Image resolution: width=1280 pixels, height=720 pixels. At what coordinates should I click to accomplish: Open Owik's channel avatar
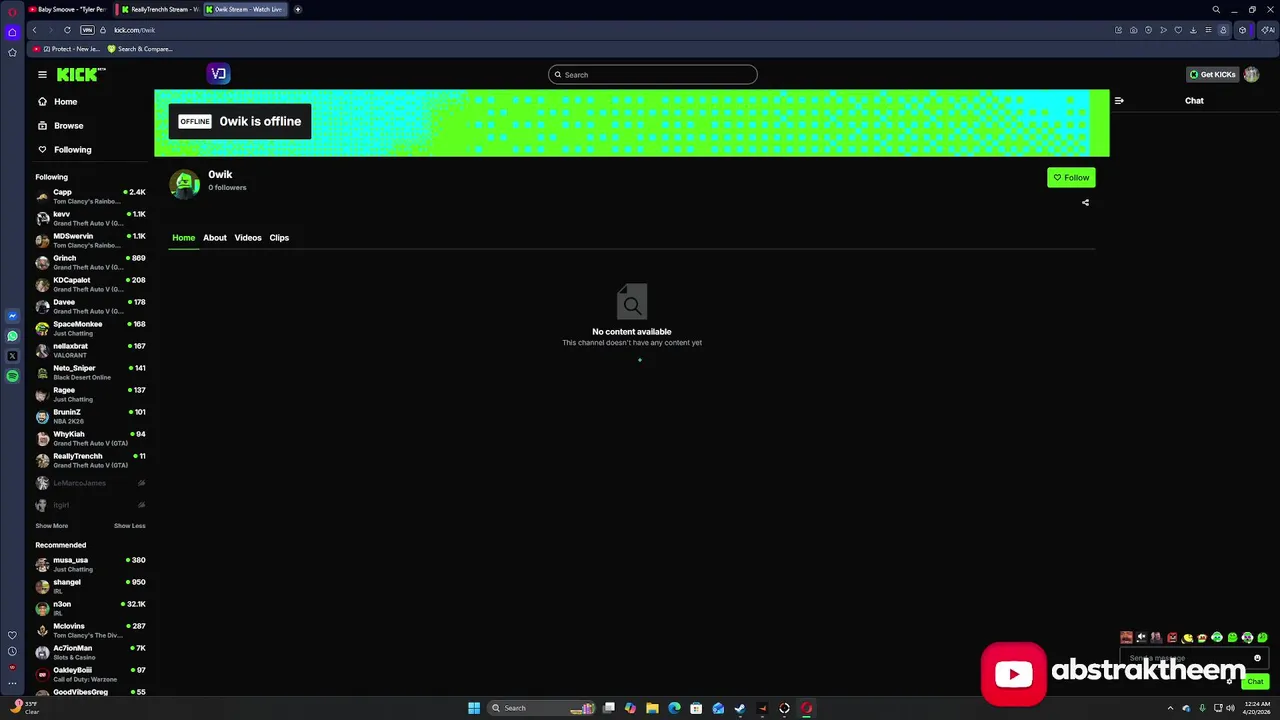(x=184, y=183)
